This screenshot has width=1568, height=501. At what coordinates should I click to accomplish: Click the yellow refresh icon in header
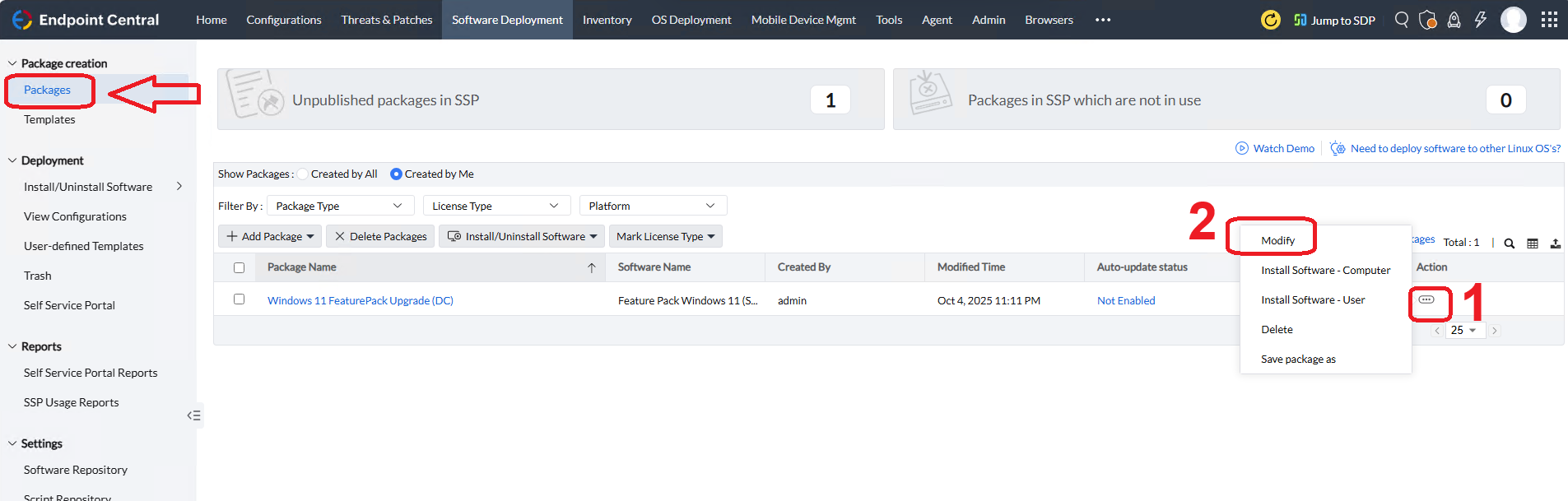[x=1270, y=20]
